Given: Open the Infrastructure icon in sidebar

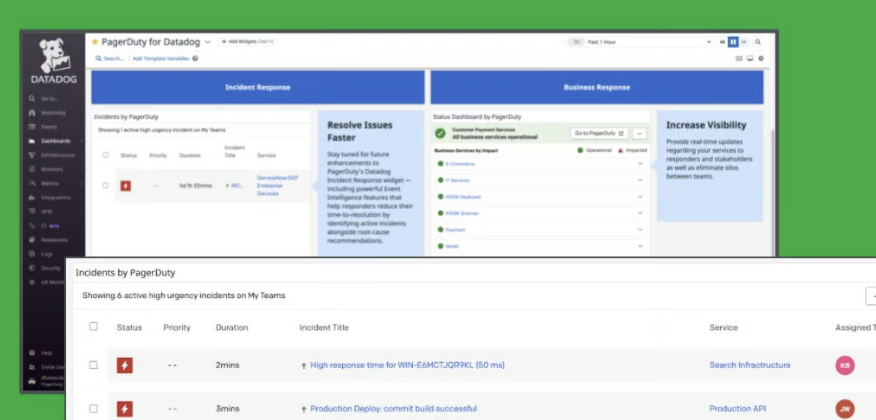Looking at the screenshot, I should 32,155.
